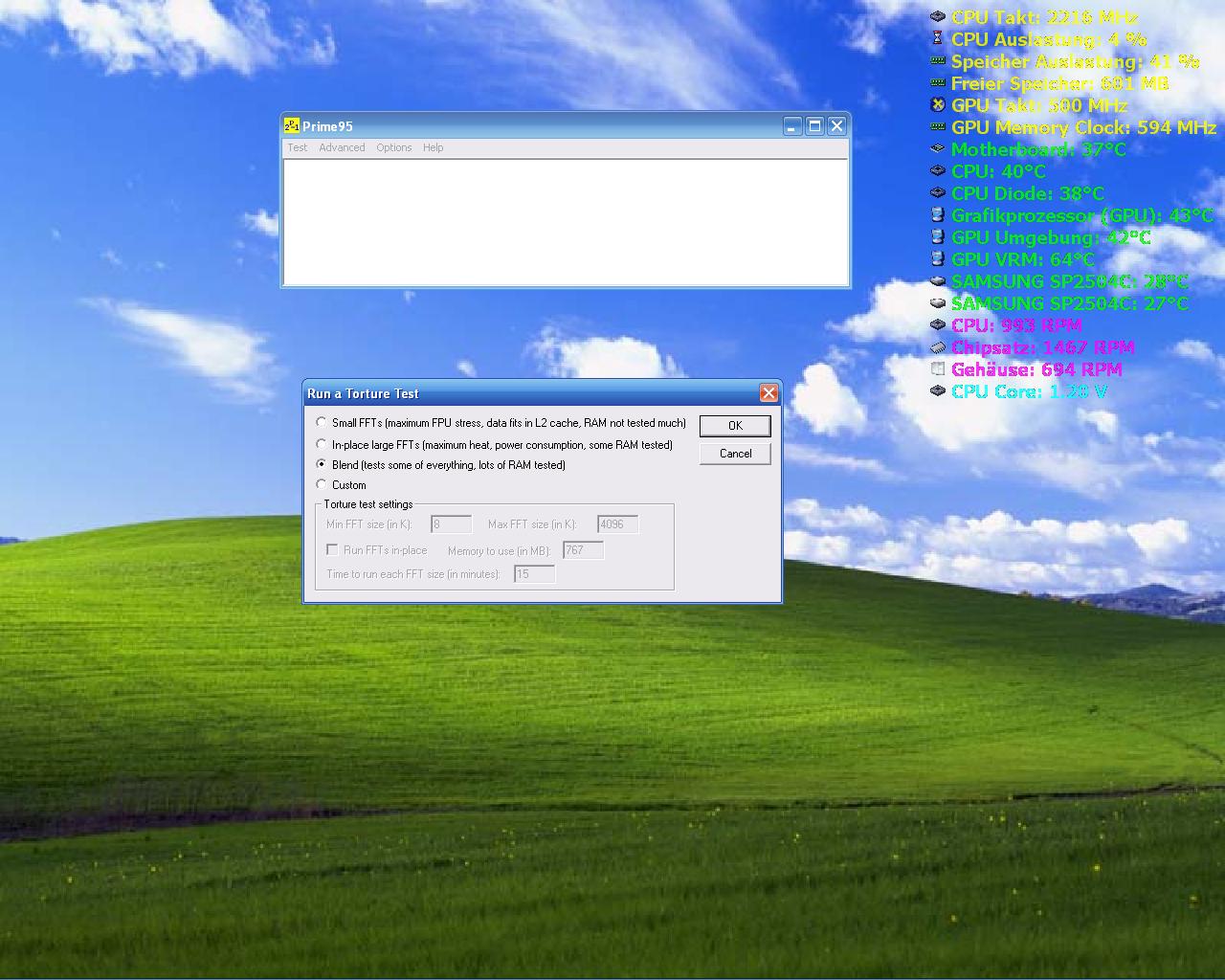Click the Grafikprozessor (GPU) temperature icon
This screenshot has height=980, width=1225.
pyautogui.click(x=938, y=214)
